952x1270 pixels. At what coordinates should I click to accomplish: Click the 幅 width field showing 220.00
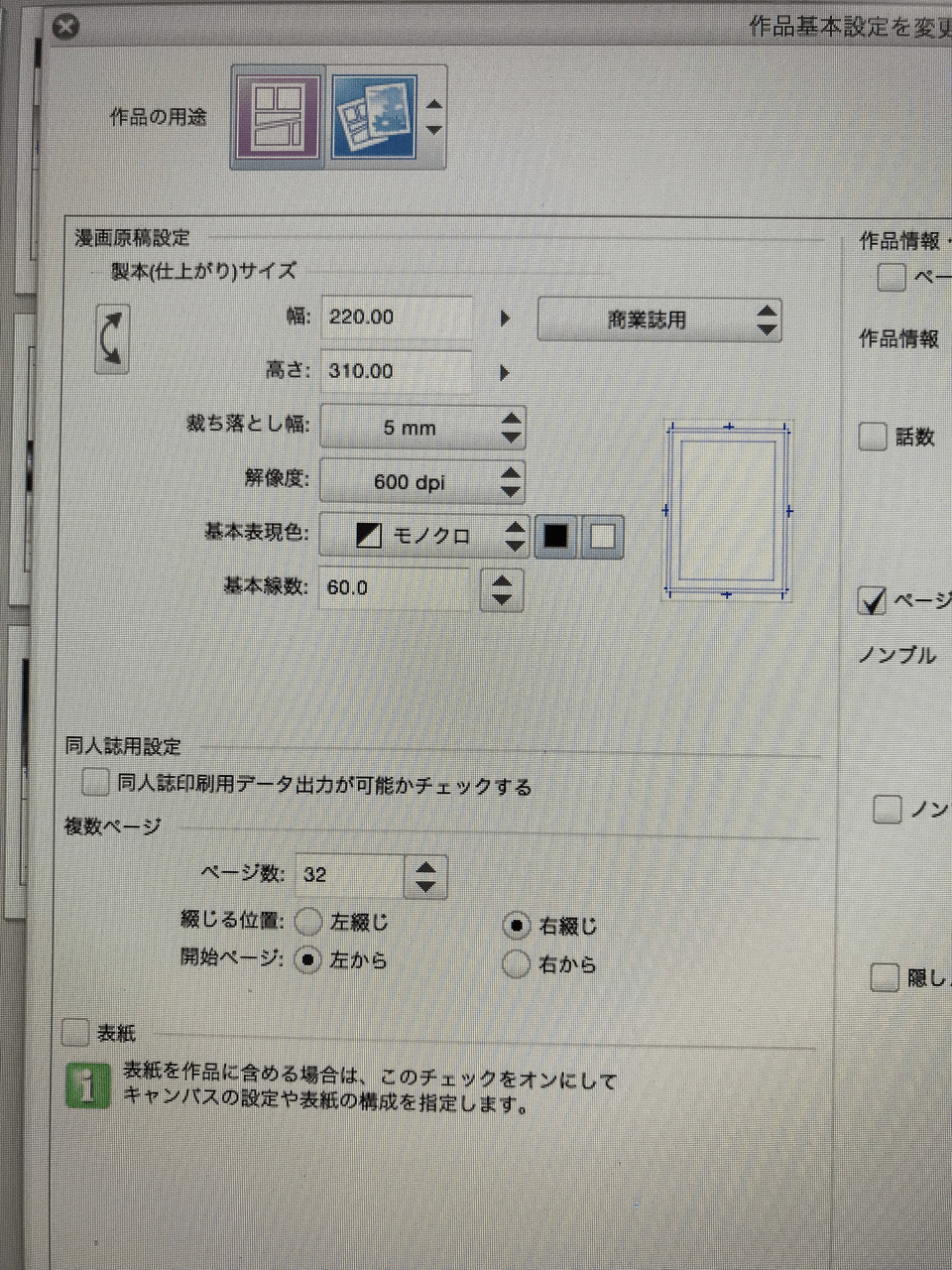pos(396,317)
